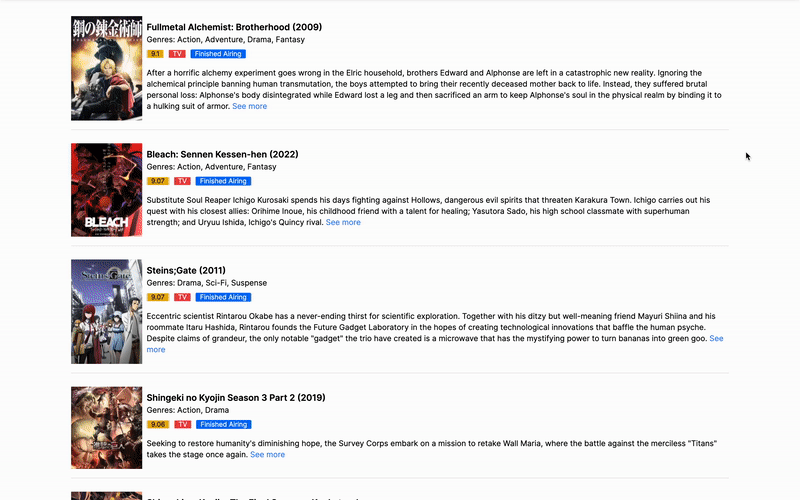
Task: Select the Steins;Gate cover thumbnail
Action: point(107,311)
